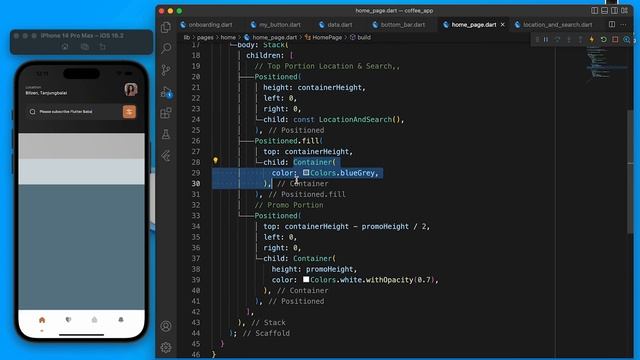Close the home_page.dart tab
The width and height of the screenshot is (640, 360).
click(503, 25)
